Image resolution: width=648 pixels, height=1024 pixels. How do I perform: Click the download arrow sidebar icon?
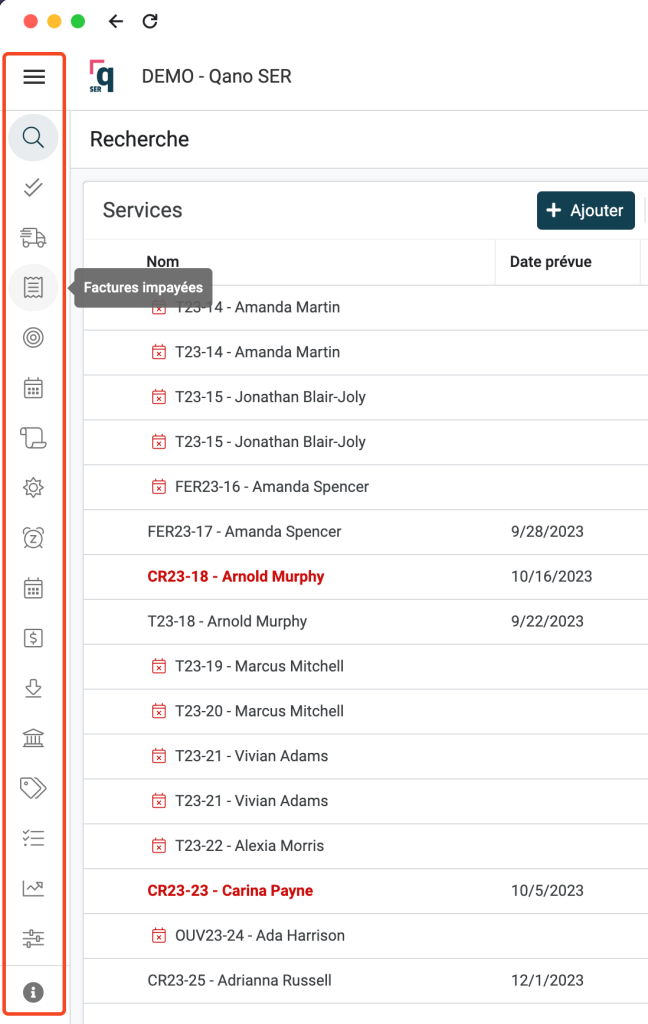[x=33, y=688]
